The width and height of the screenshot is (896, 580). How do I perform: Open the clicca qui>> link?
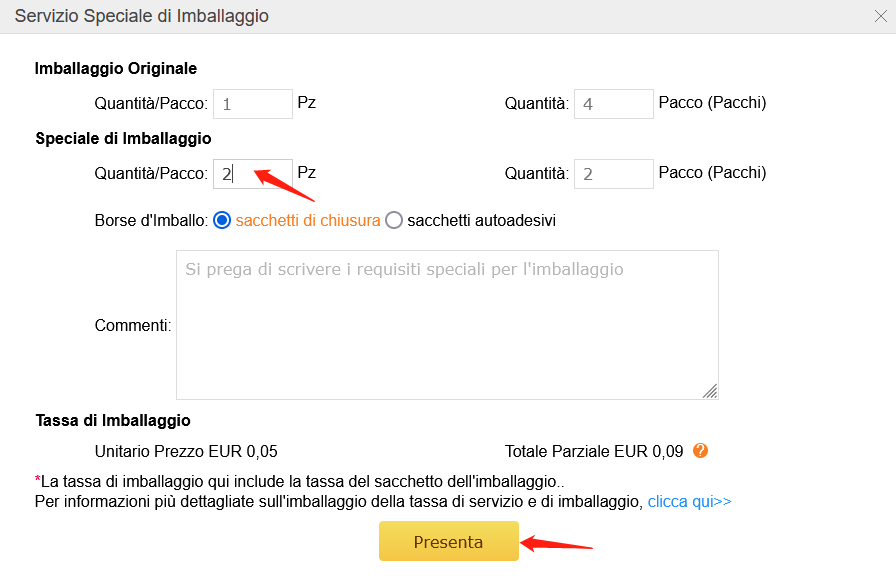point(689,502)
